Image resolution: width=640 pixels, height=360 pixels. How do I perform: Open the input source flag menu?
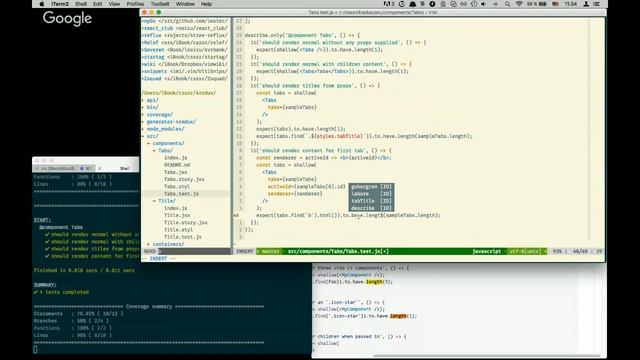click(x=556, y=4)
